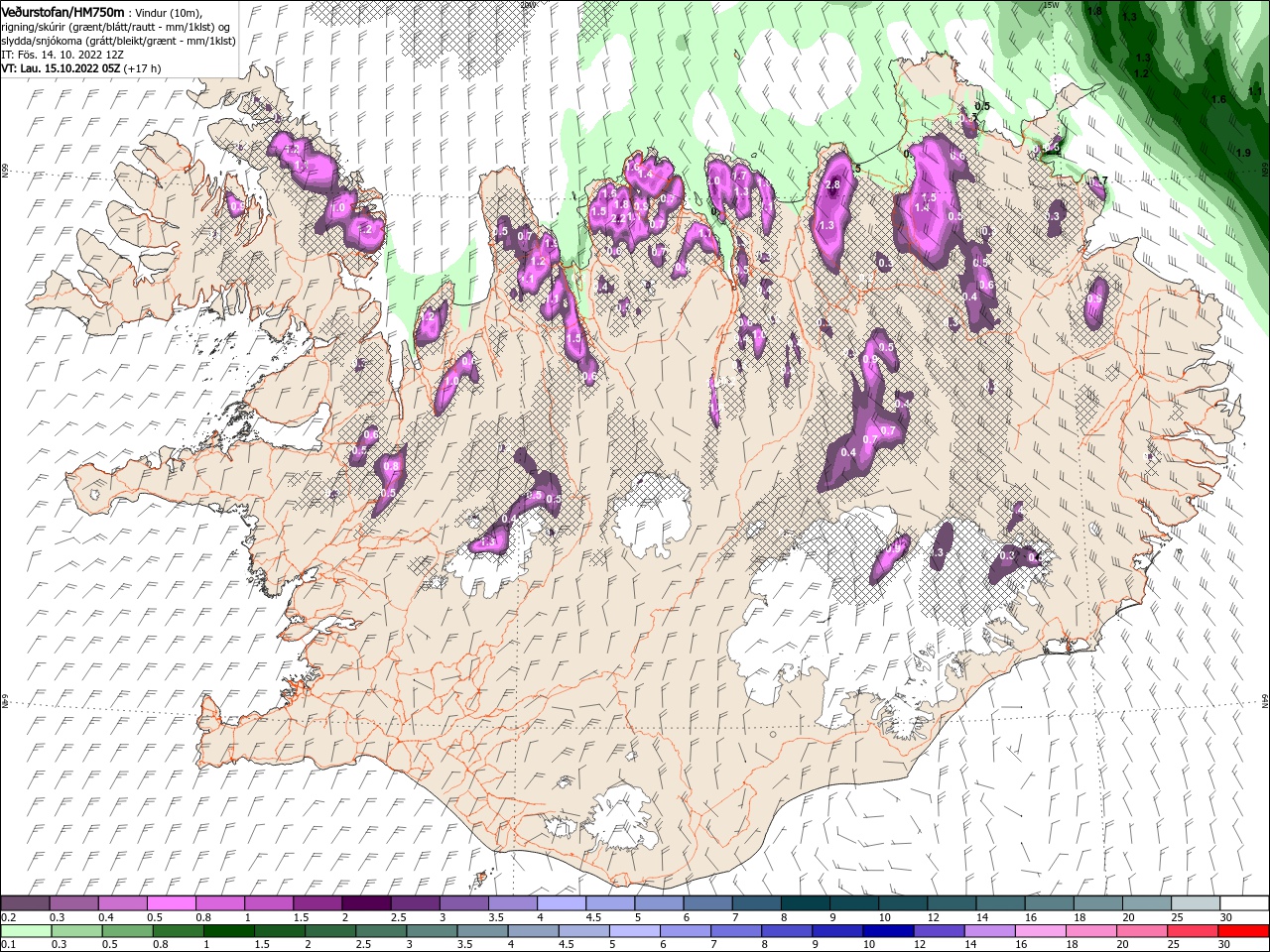
Task: Select the navy blue 10 mm rain swatch
Action: click(x=888, y=932)
